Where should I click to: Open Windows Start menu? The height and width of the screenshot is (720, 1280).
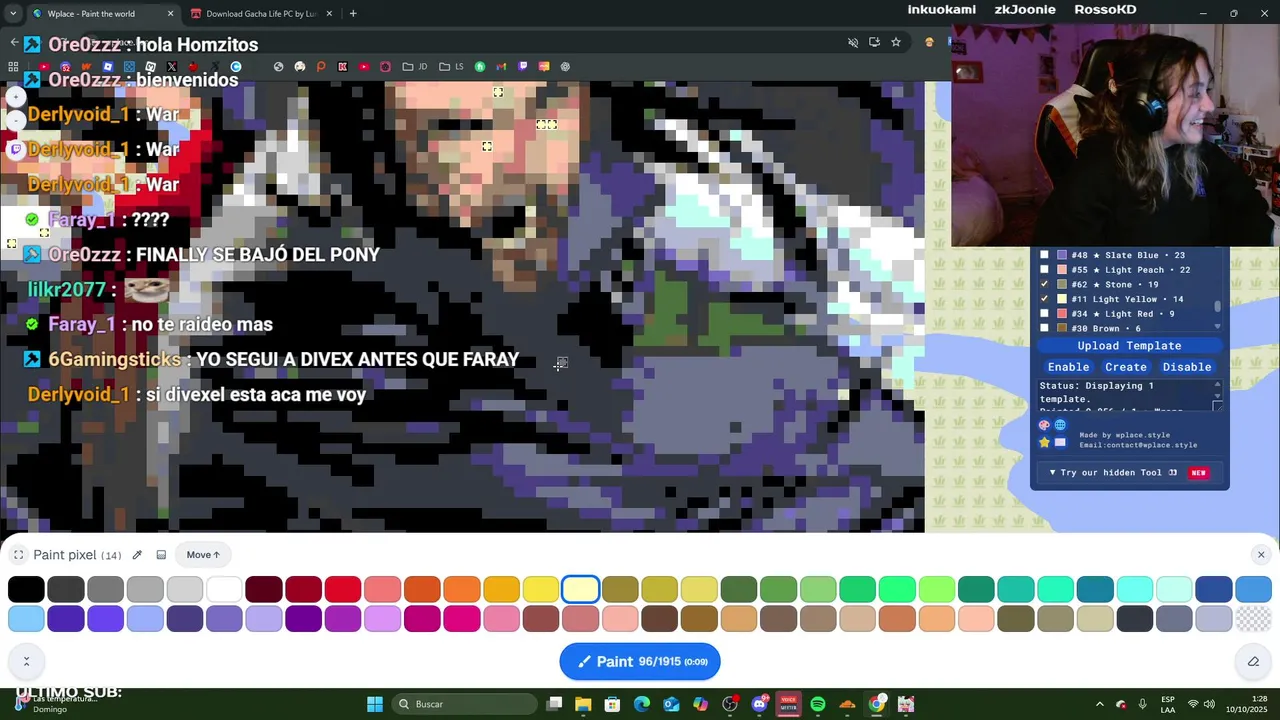point(375,704)
